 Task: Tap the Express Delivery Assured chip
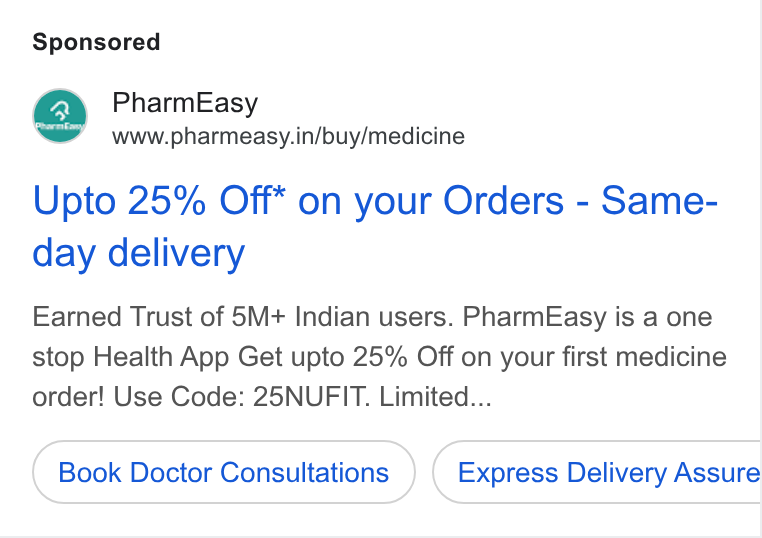(597, 472)
